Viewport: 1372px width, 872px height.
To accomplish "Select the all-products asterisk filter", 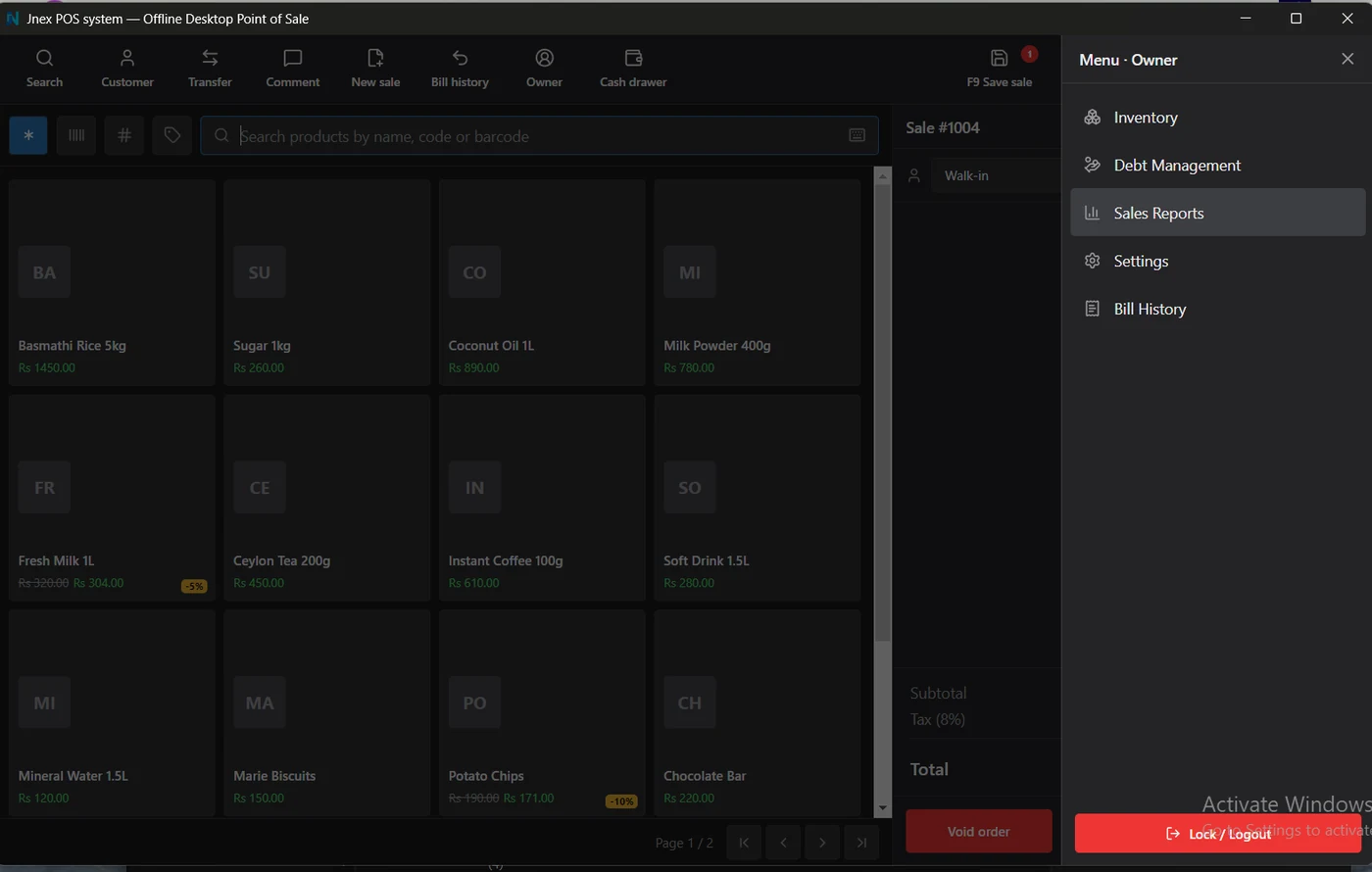I will click(x=28, y=135).
